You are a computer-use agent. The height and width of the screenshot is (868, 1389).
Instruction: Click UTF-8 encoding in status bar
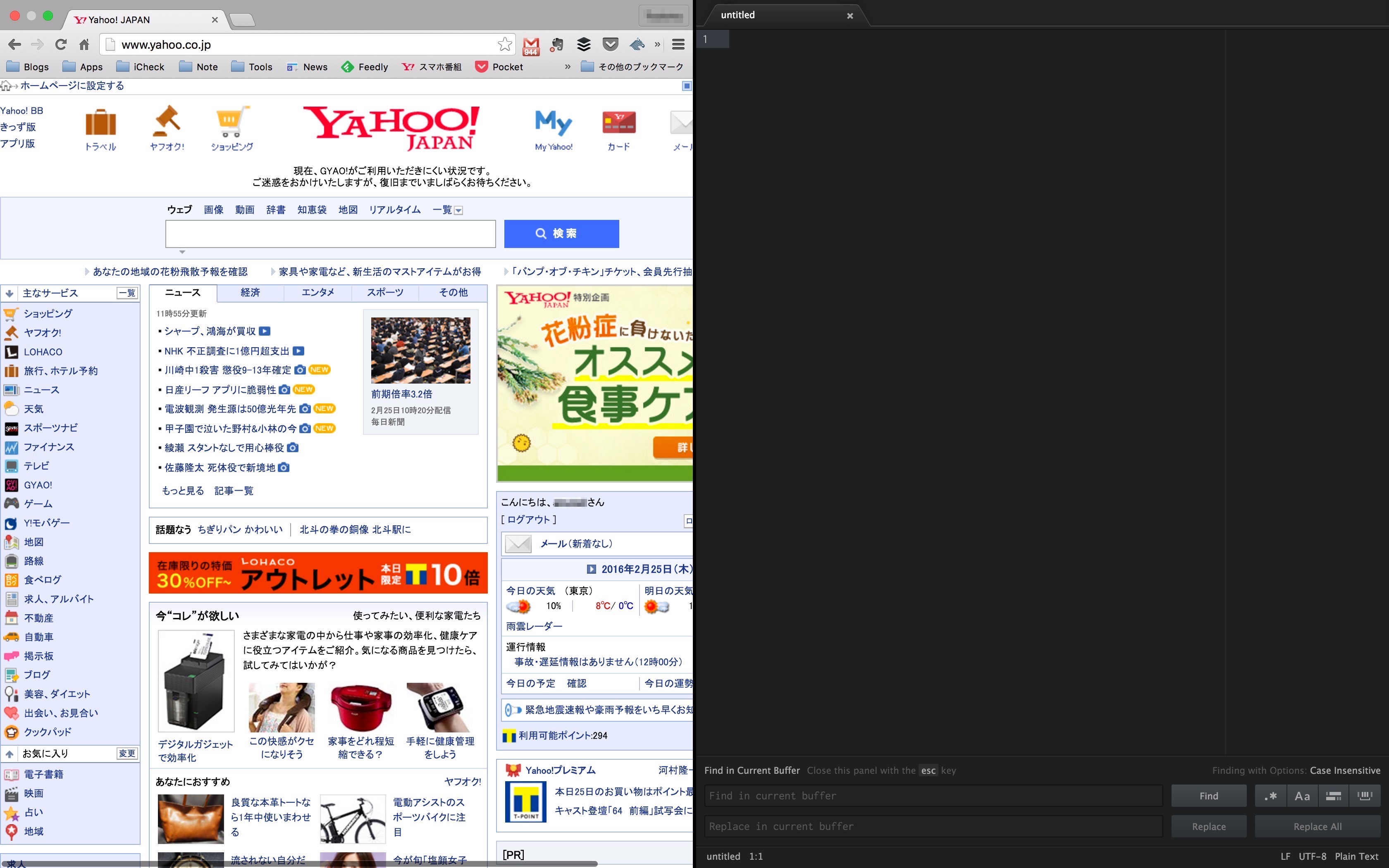coord(1313,856)
